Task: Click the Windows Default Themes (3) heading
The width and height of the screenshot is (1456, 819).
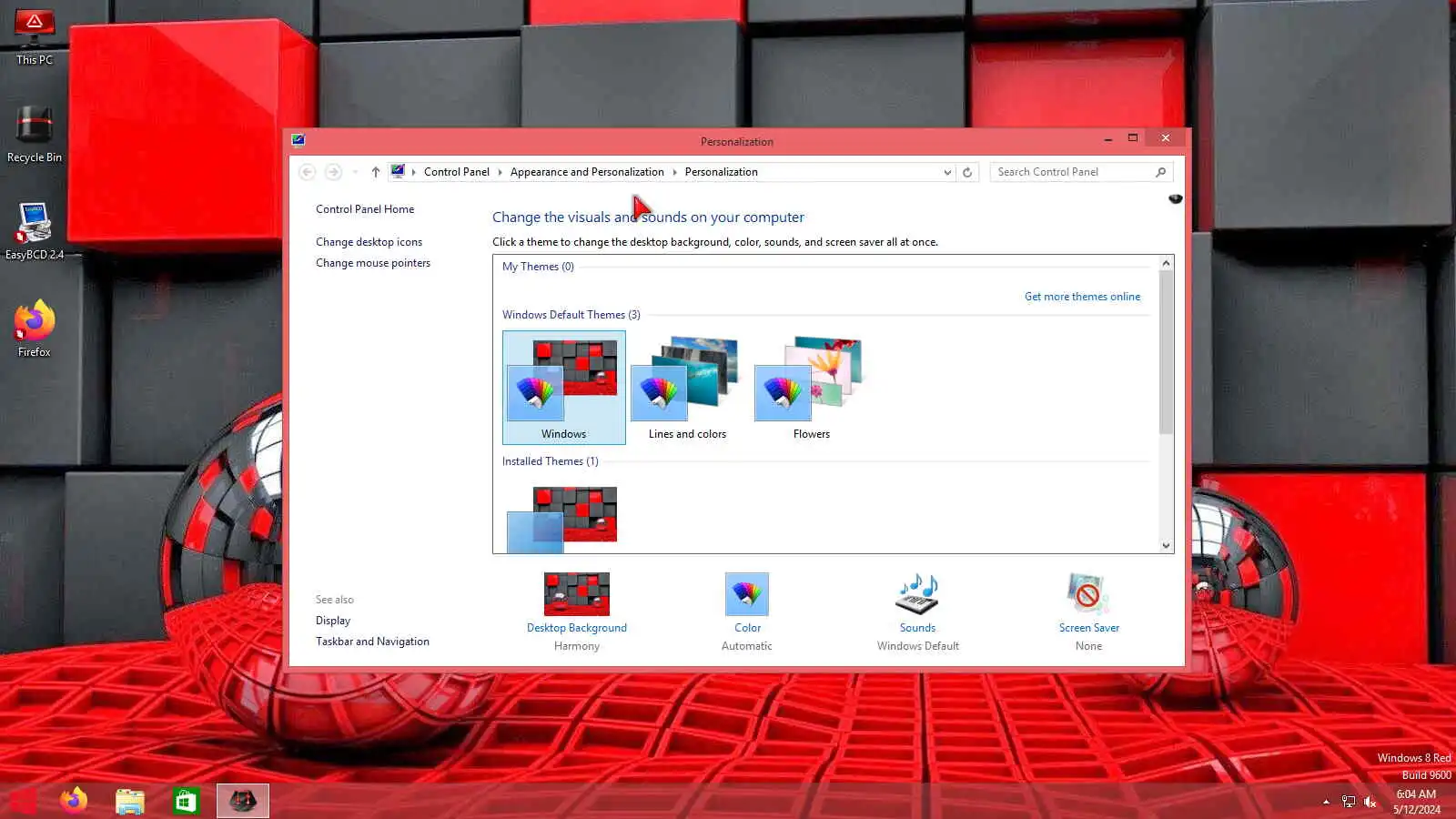Action: click(x=571, y=315)
